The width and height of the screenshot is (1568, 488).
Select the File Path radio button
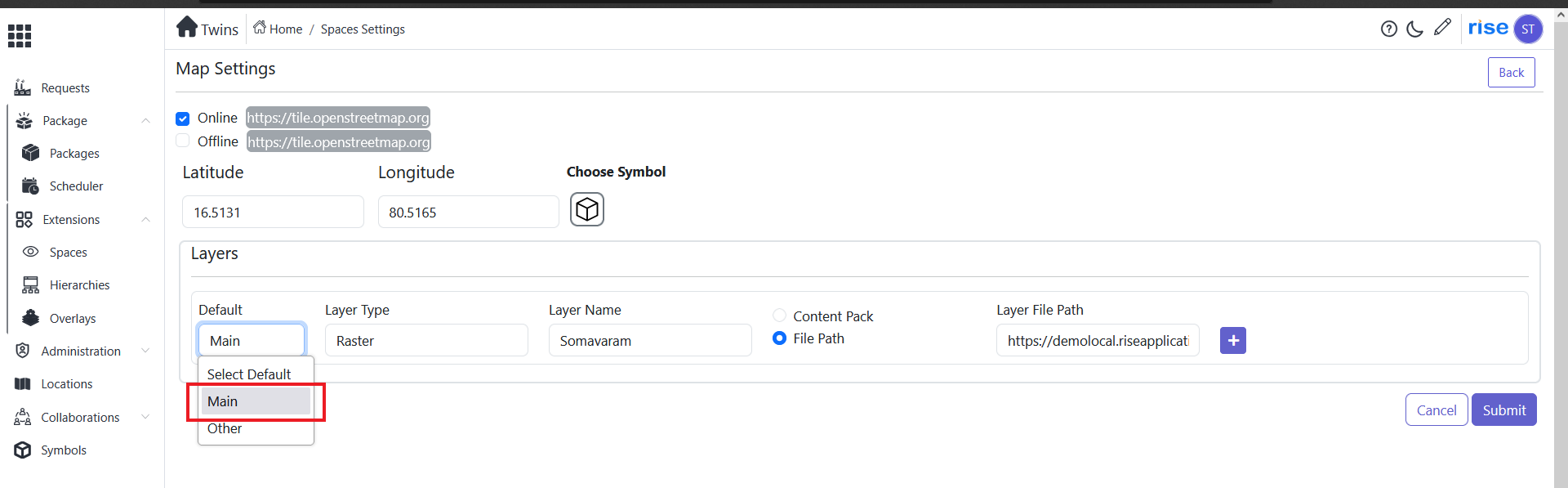coord(780,338)
